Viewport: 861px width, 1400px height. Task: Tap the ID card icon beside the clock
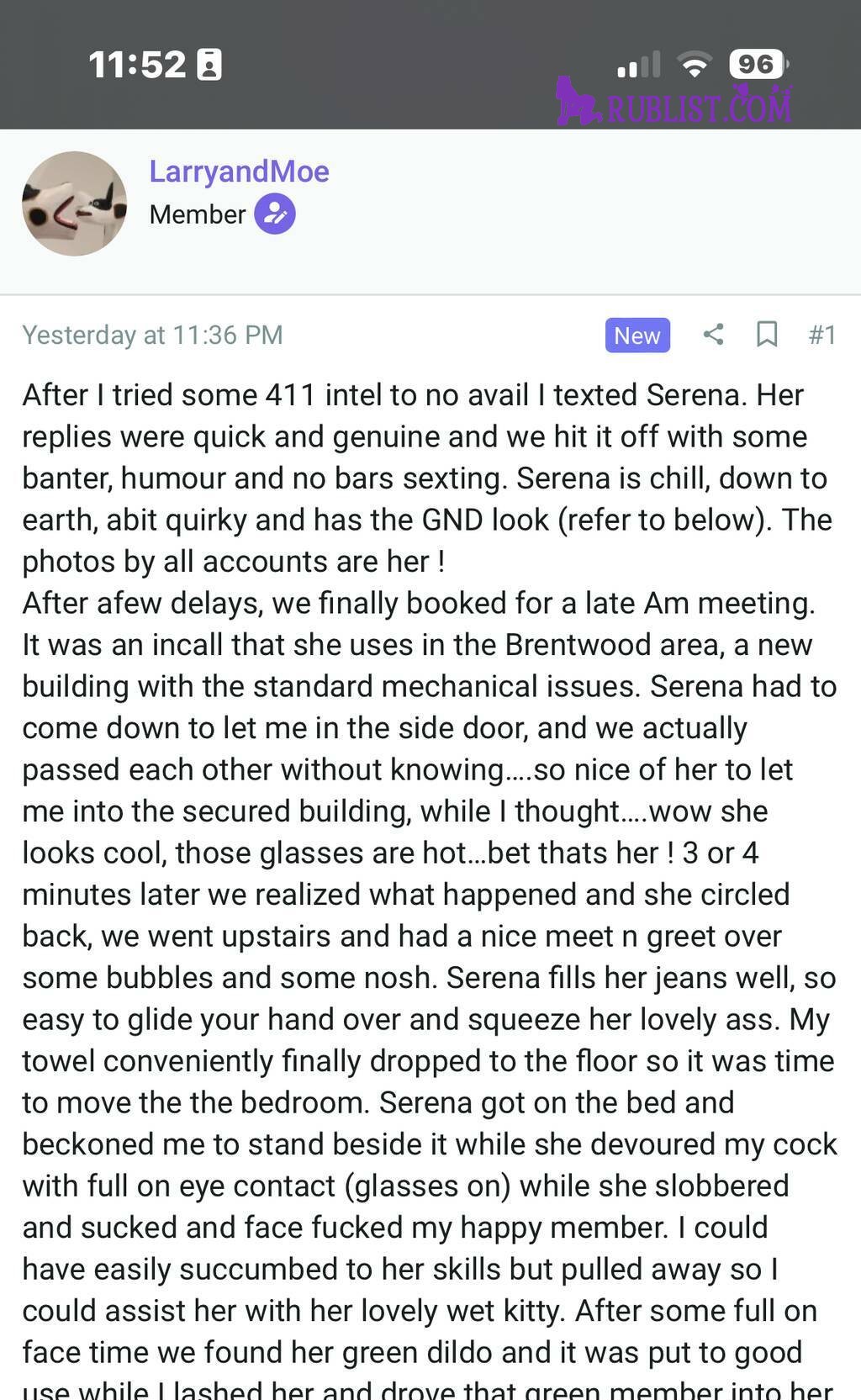tap(209, 65)
